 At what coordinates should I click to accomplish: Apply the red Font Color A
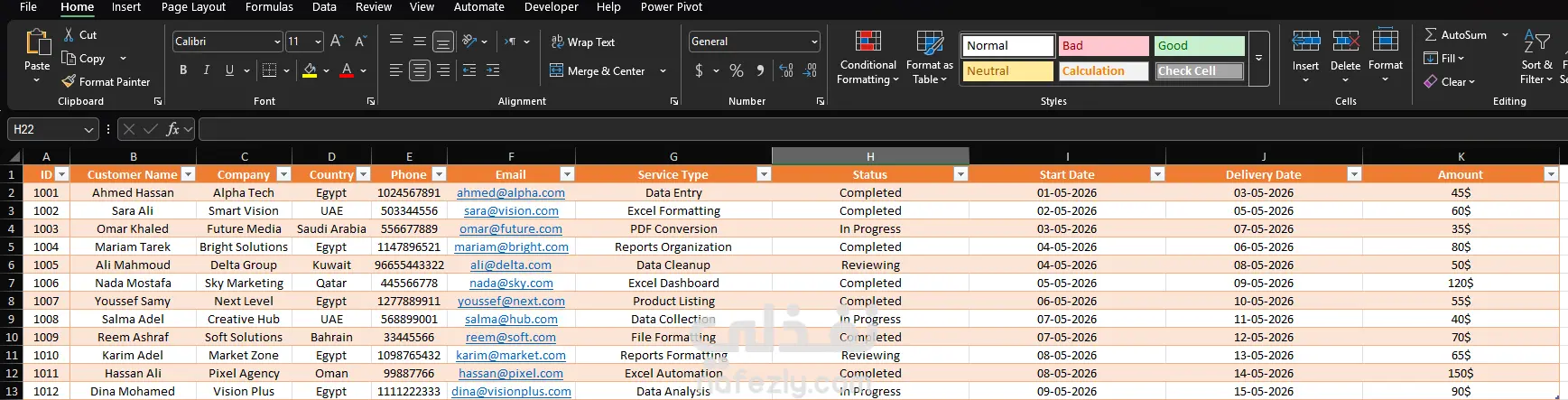(347, 70)
